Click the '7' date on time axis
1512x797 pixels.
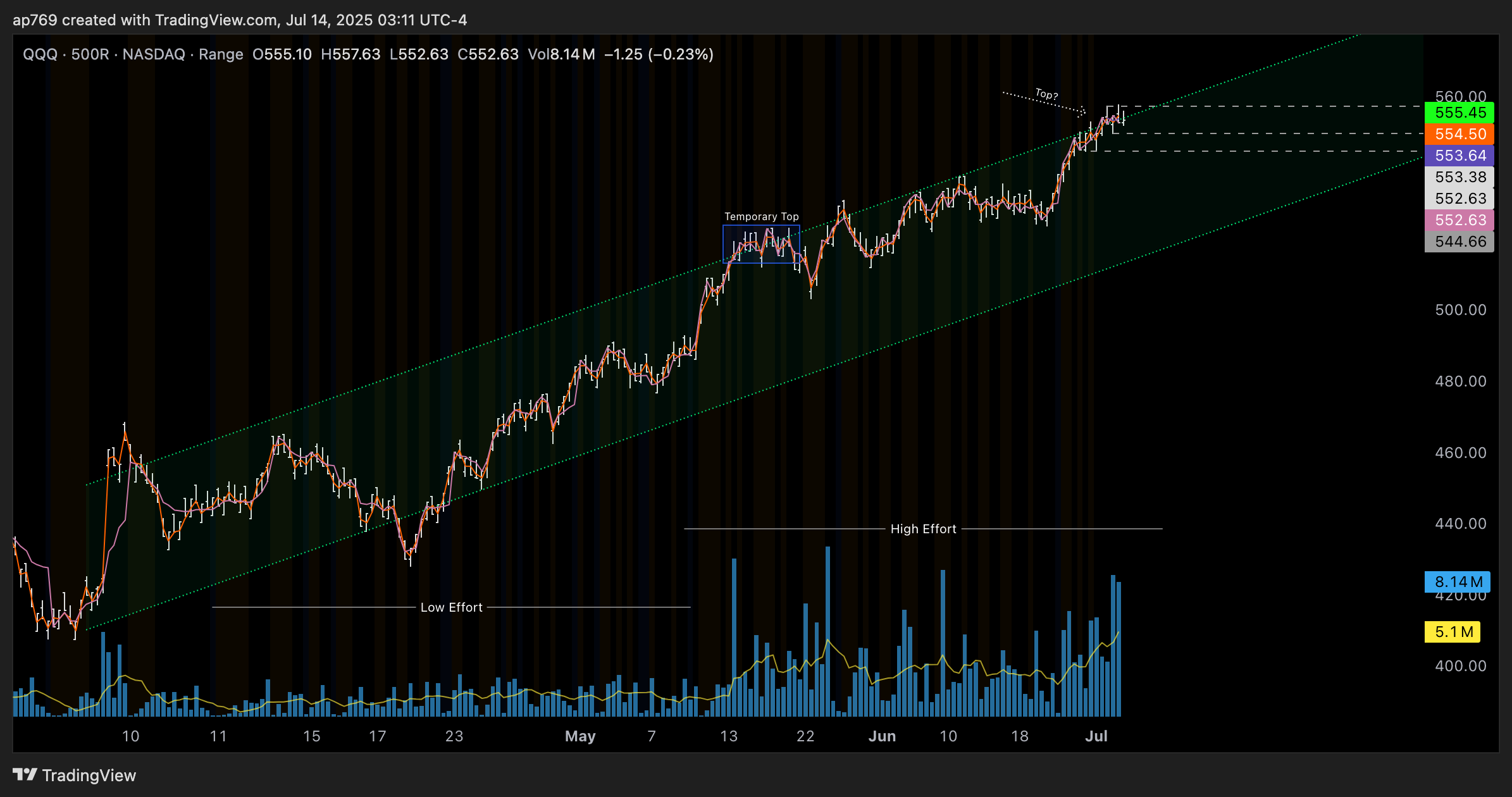point(652,736)
